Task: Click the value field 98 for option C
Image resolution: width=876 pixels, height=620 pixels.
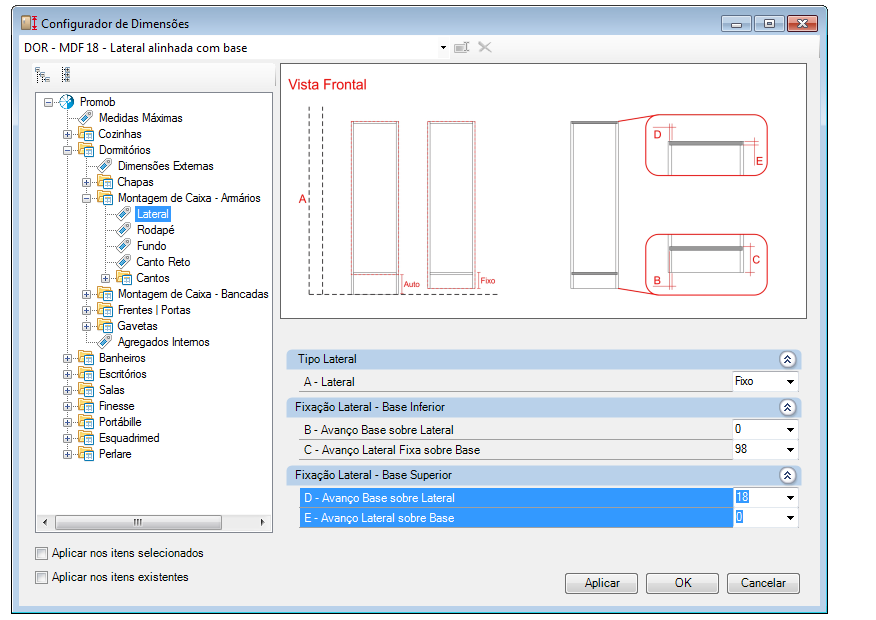Action: (758, 450)
